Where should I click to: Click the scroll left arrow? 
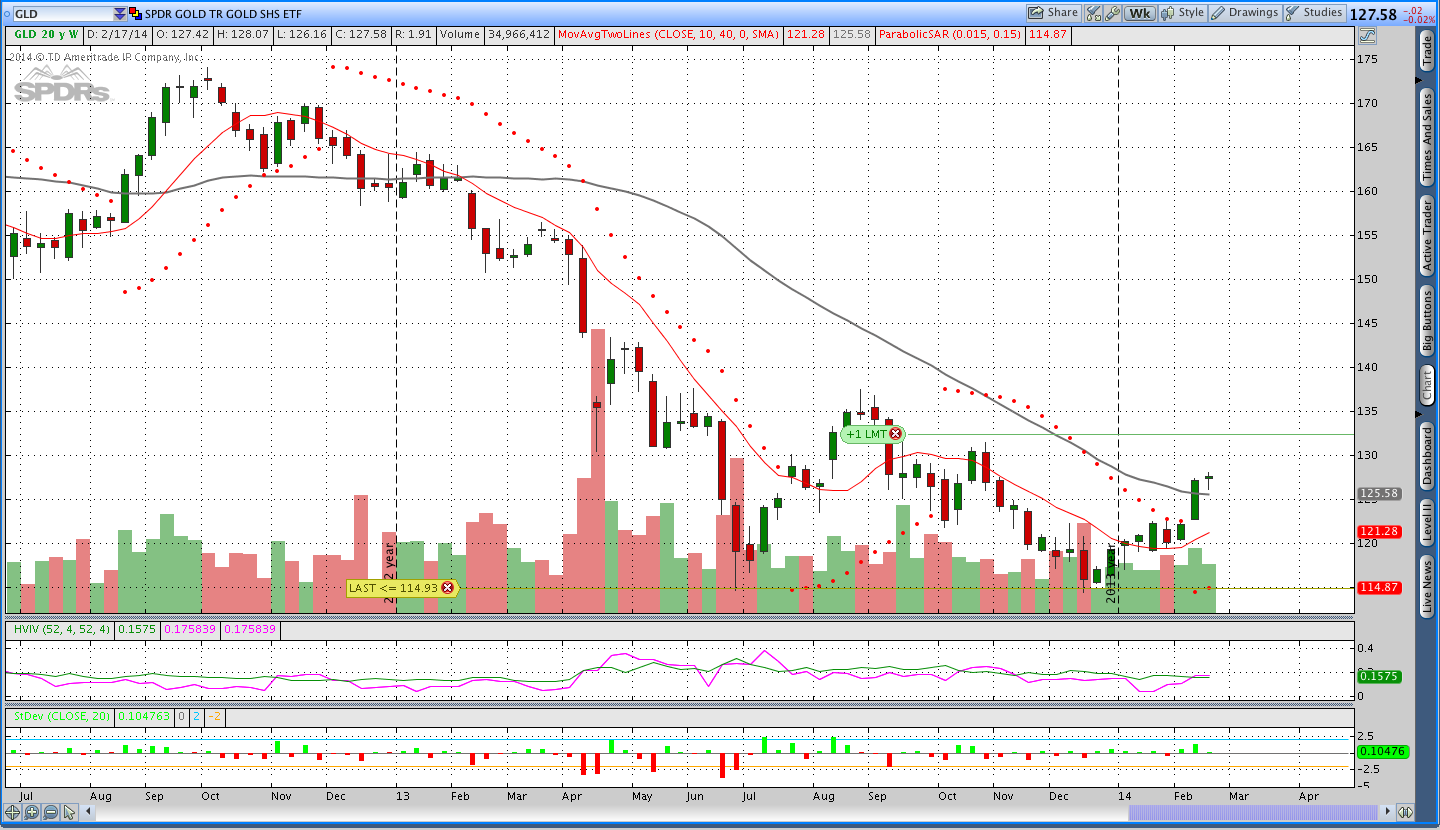coord(88,812)
